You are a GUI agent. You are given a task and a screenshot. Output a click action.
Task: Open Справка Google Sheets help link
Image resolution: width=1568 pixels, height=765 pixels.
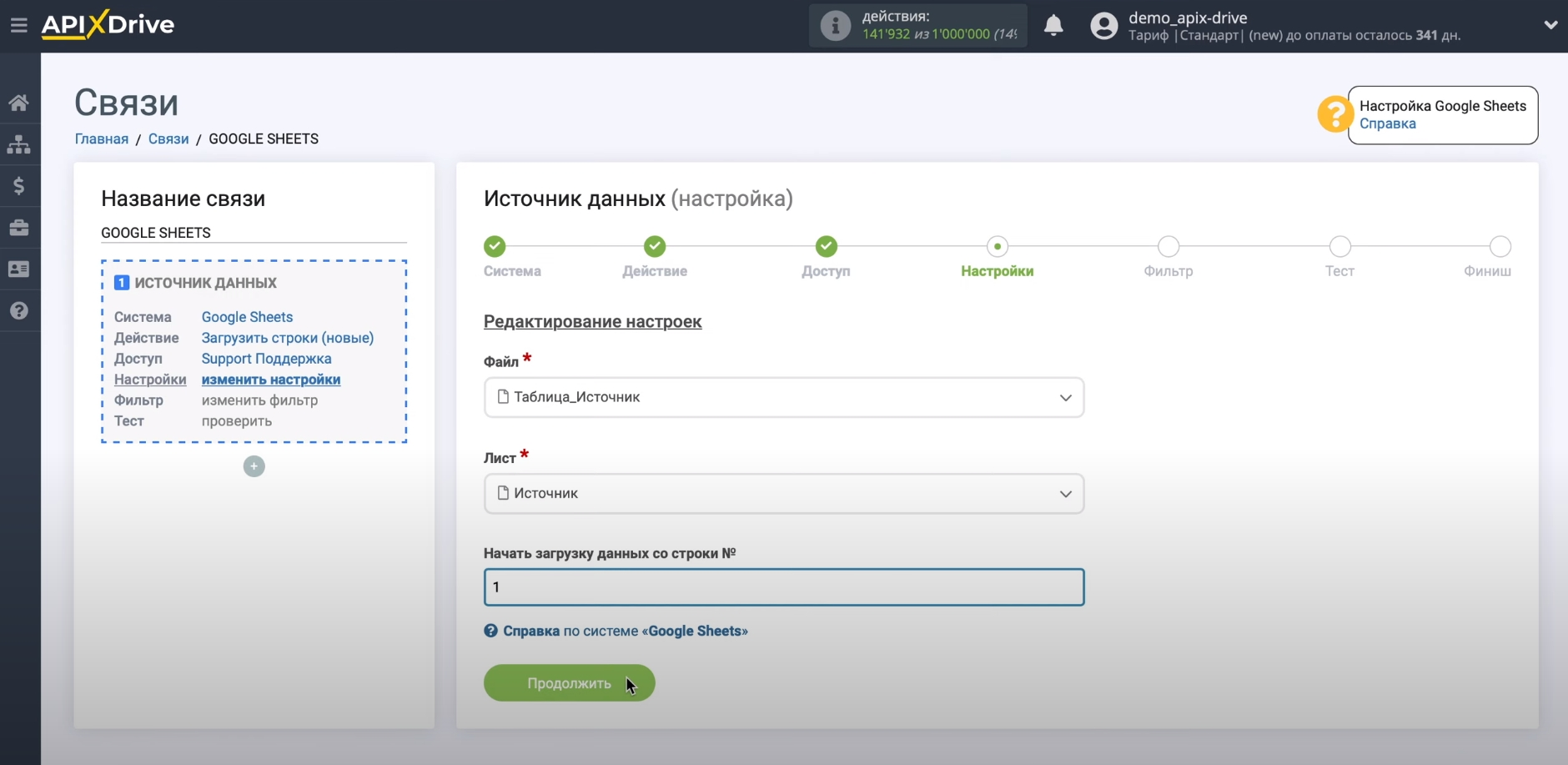coord(616,631)
